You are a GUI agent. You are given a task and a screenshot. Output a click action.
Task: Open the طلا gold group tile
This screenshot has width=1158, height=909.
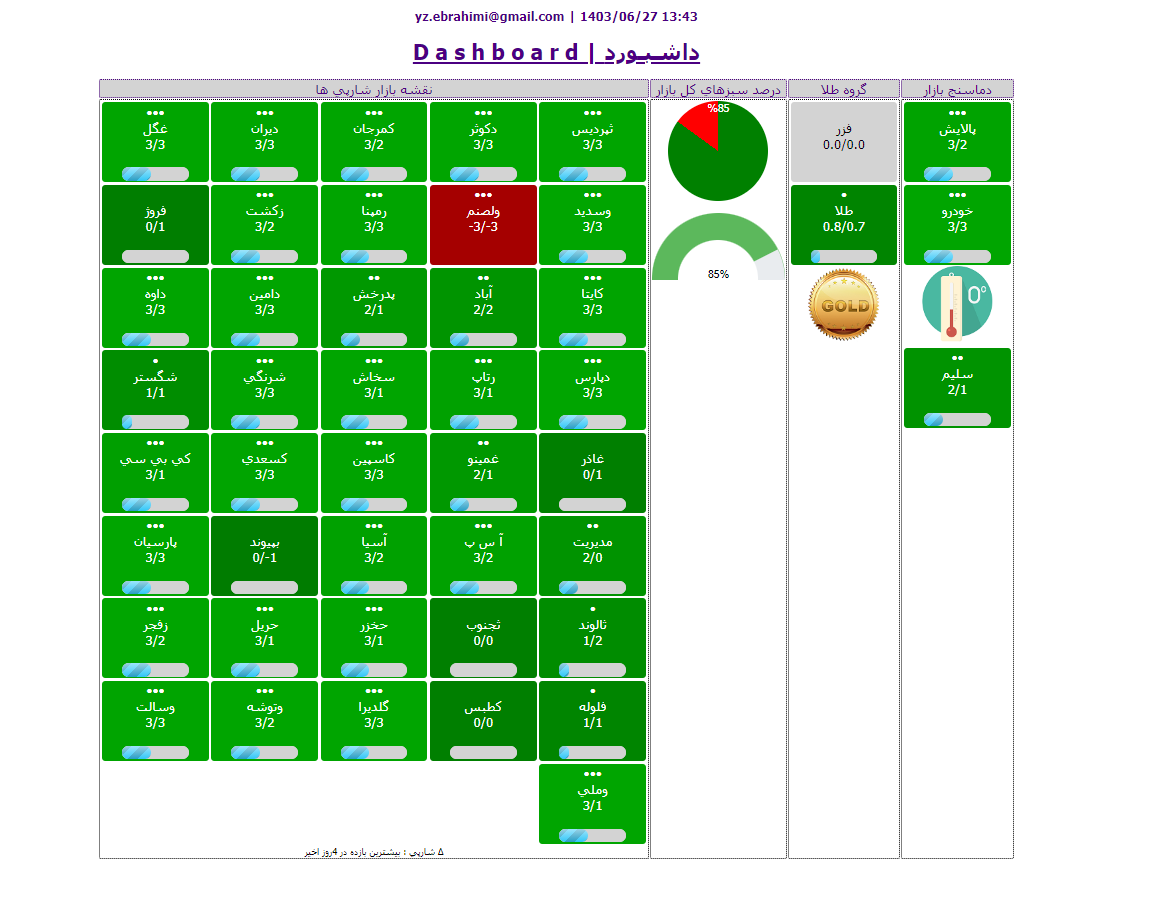(x=844, y=224)
